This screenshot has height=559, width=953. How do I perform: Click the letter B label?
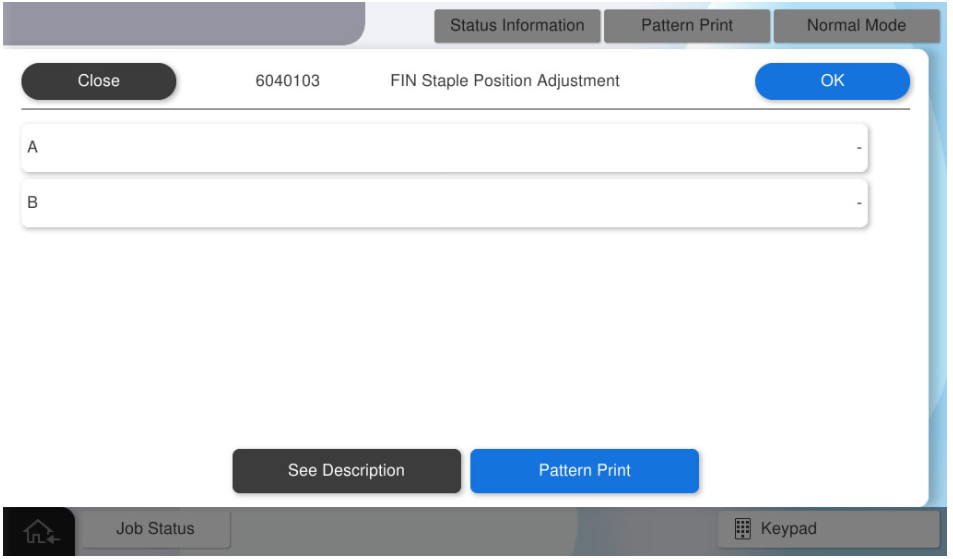33,203
